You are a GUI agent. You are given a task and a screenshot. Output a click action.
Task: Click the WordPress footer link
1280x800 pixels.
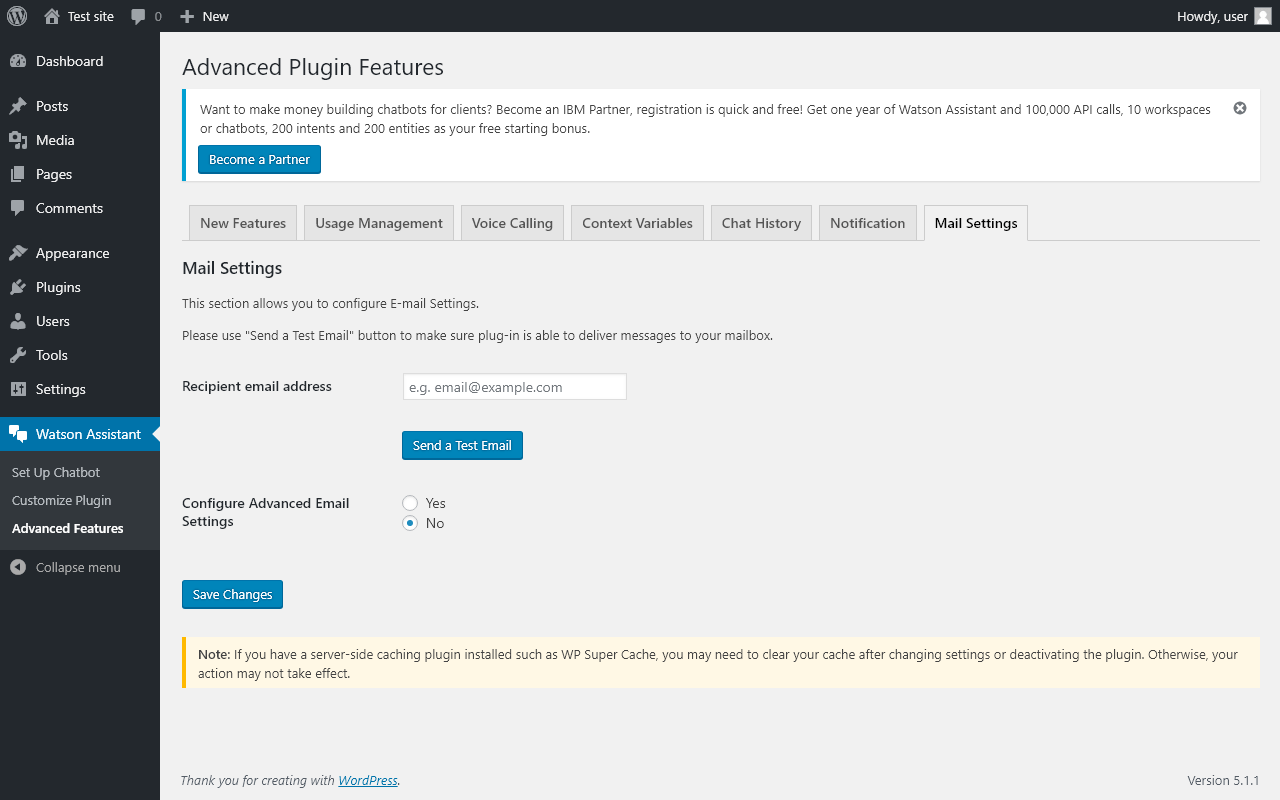coord(367,780)
